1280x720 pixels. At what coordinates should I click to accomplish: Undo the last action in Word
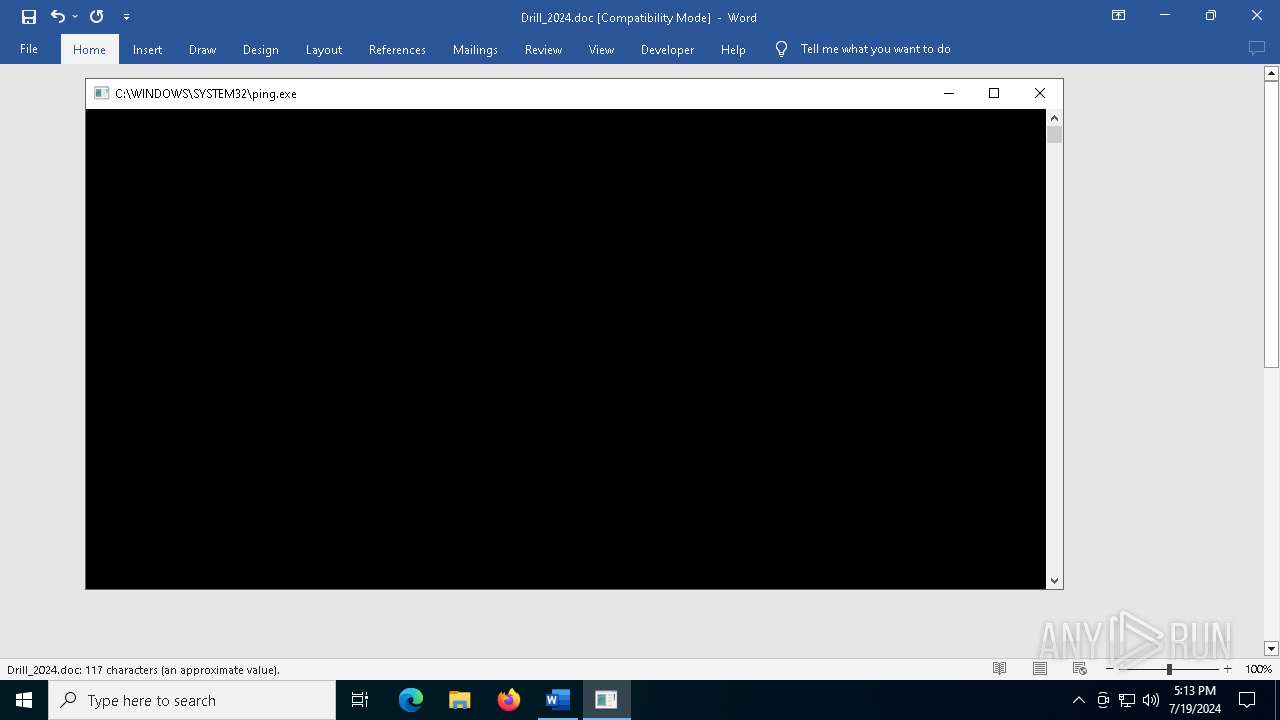[57, 17]
